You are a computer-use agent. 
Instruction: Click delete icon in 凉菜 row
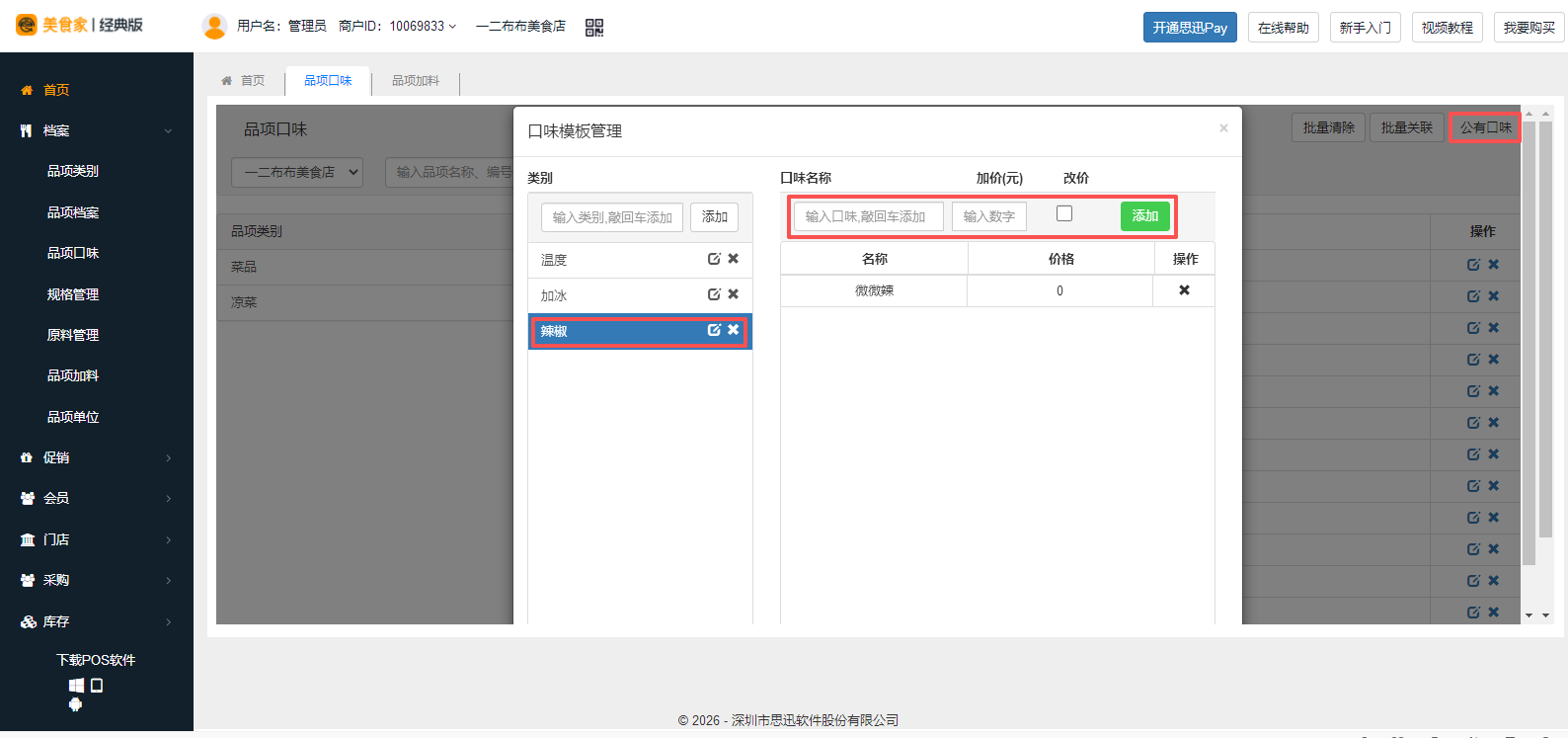click(1493, 296)
